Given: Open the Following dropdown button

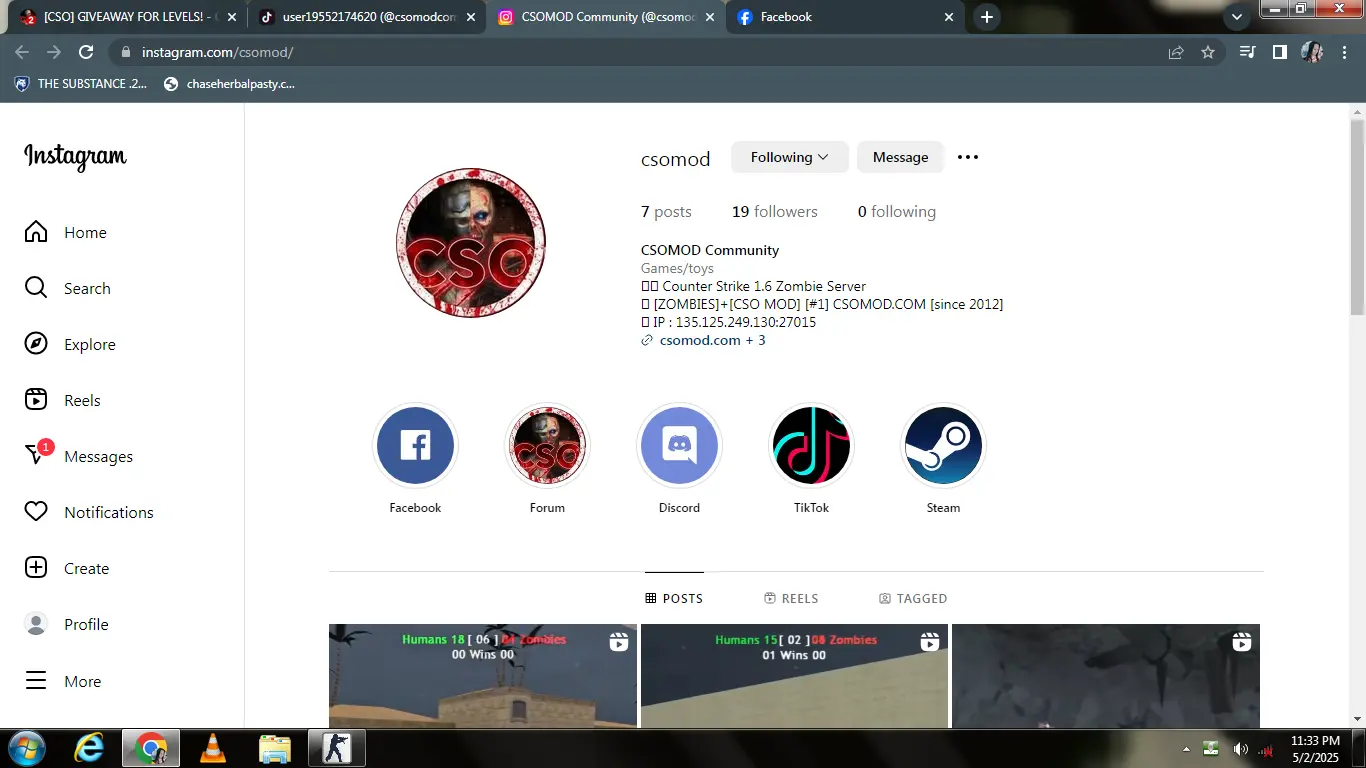Looking at the screenshot, I should pos(790,157).
